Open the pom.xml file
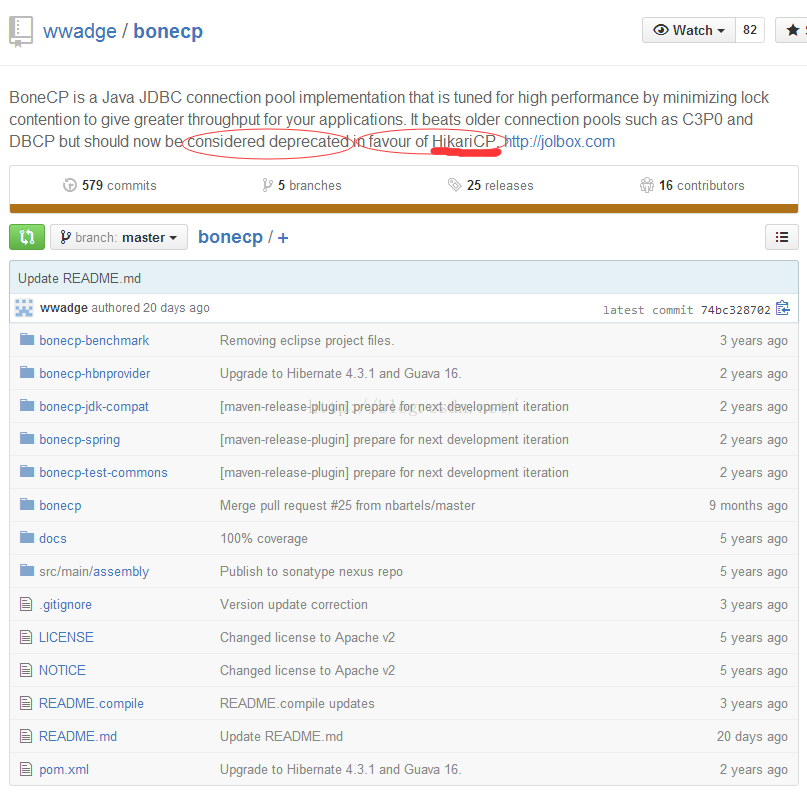 [x=64, y=769]
